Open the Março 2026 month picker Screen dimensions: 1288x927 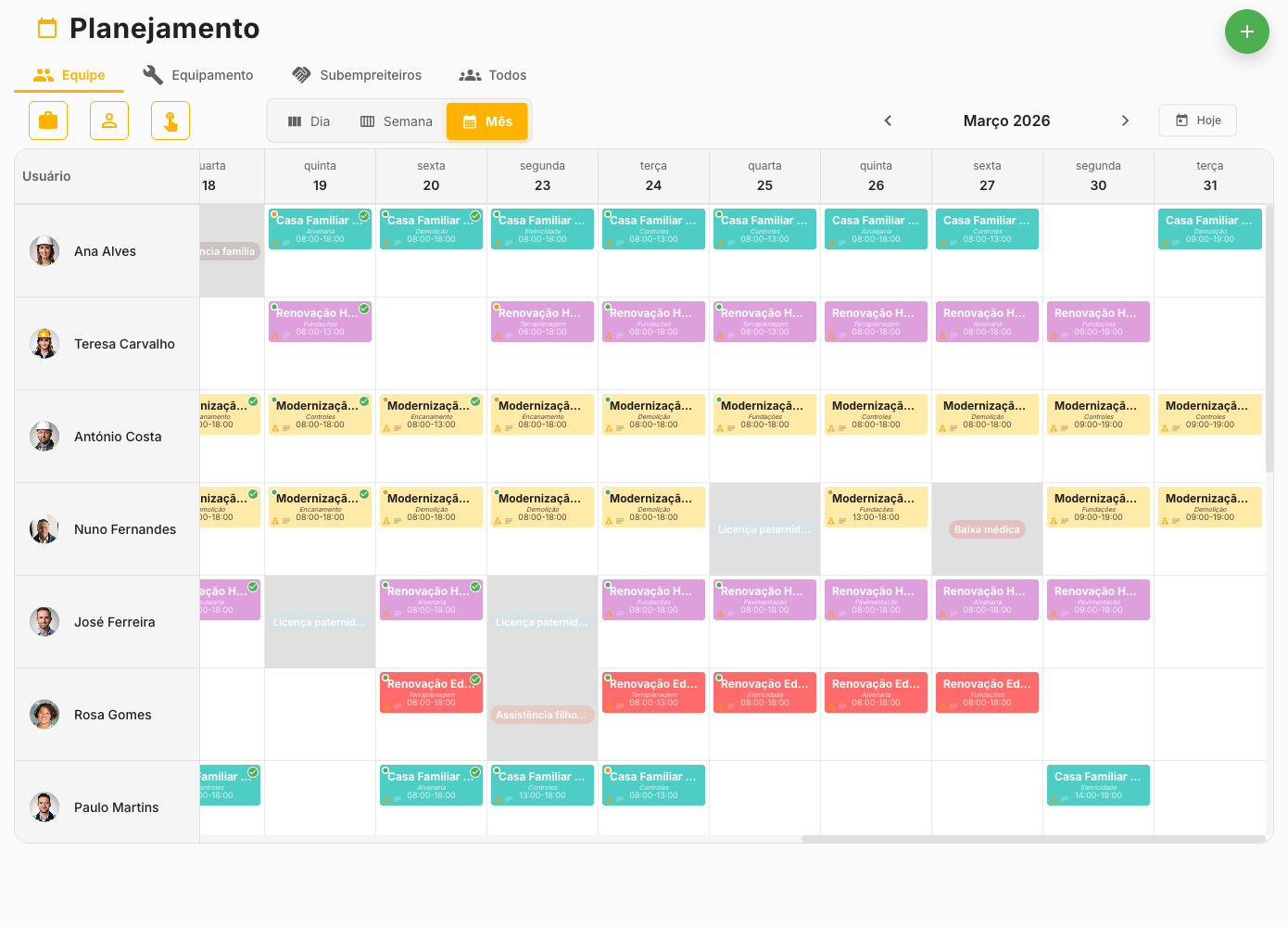click(1006, 121)
